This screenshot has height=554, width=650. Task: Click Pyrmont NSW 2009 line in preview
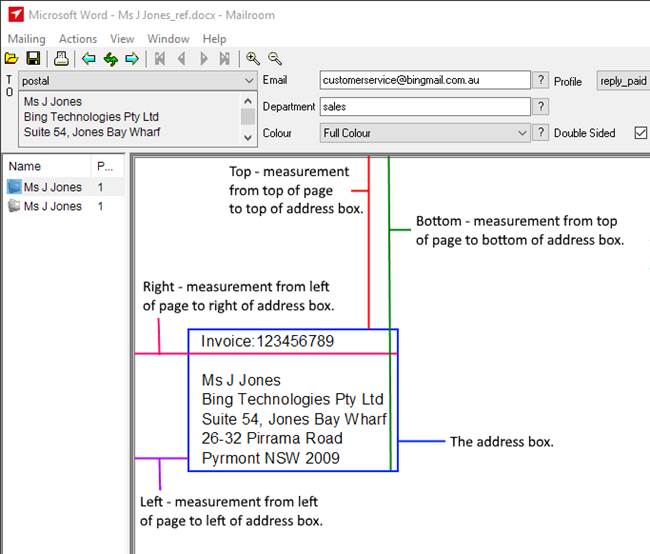[271, 458]
